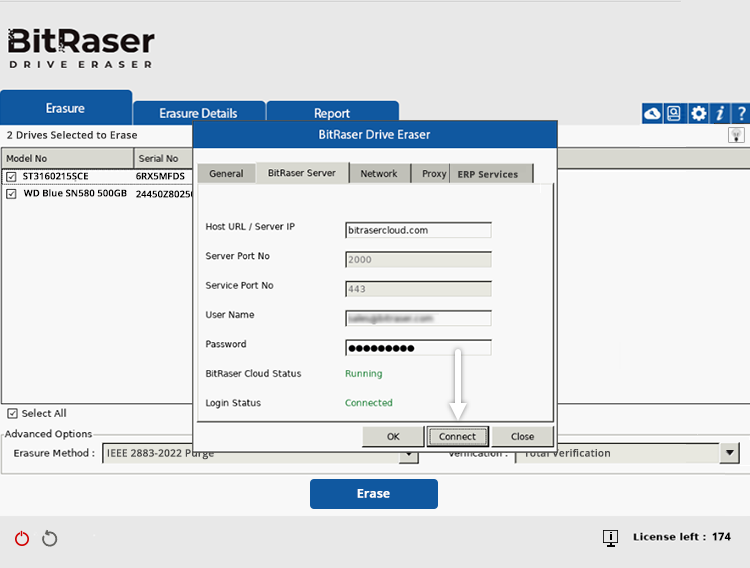Click the light bulb icon
Screen dimensions: 750x568
pyautogui.click(x=736, y=135)
